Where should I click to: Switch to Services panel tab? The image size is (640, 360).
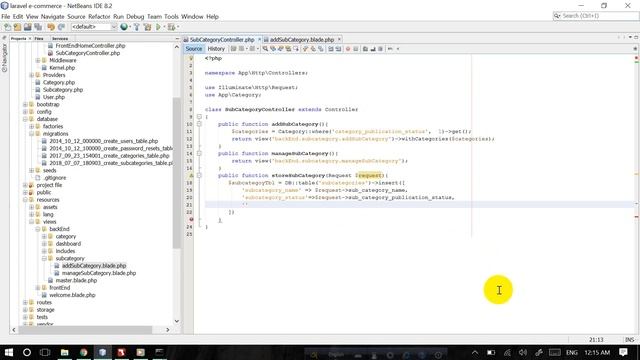click(x=60, y=38)
